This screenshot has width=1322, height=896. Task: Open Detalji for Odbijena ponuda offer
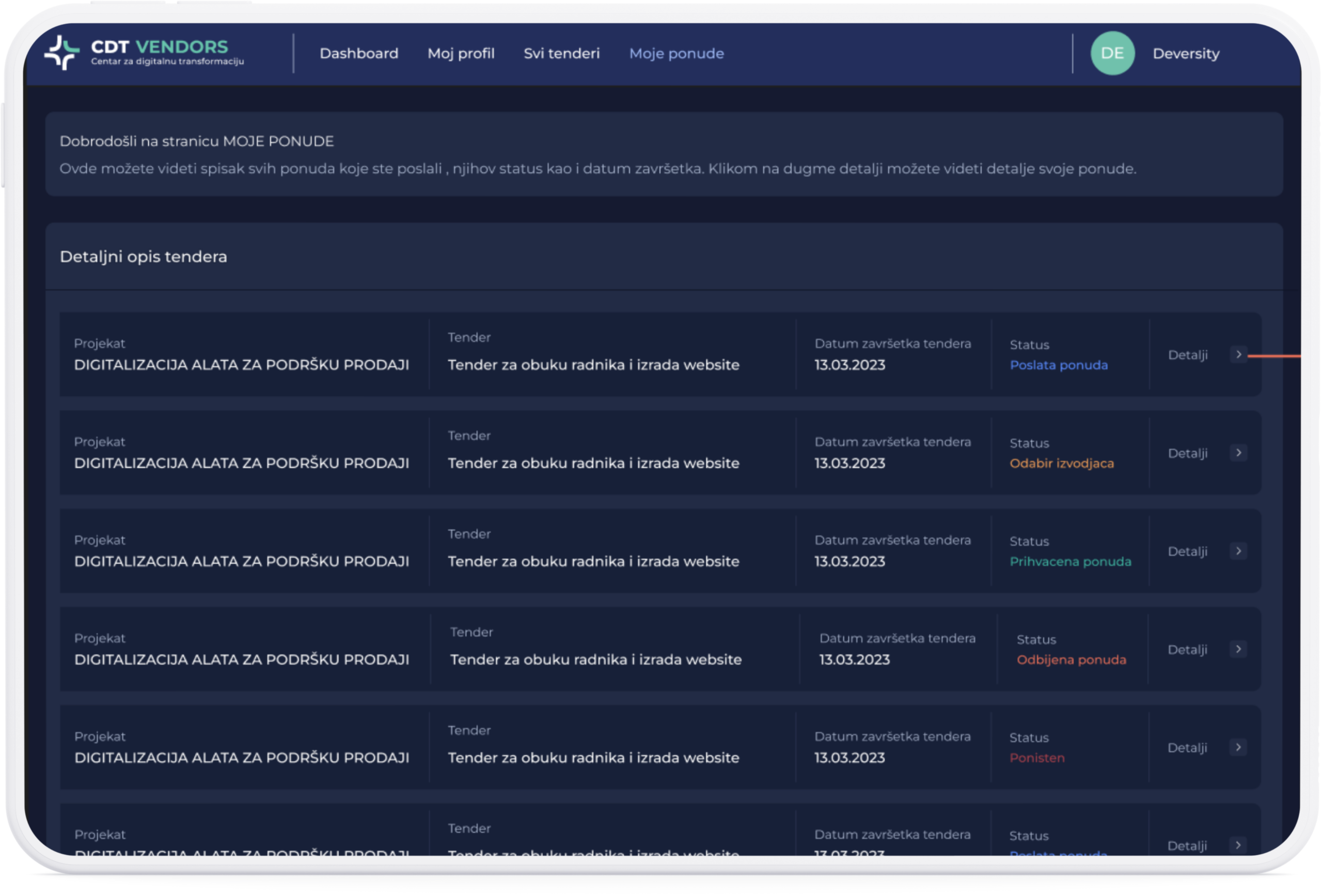1187,650
